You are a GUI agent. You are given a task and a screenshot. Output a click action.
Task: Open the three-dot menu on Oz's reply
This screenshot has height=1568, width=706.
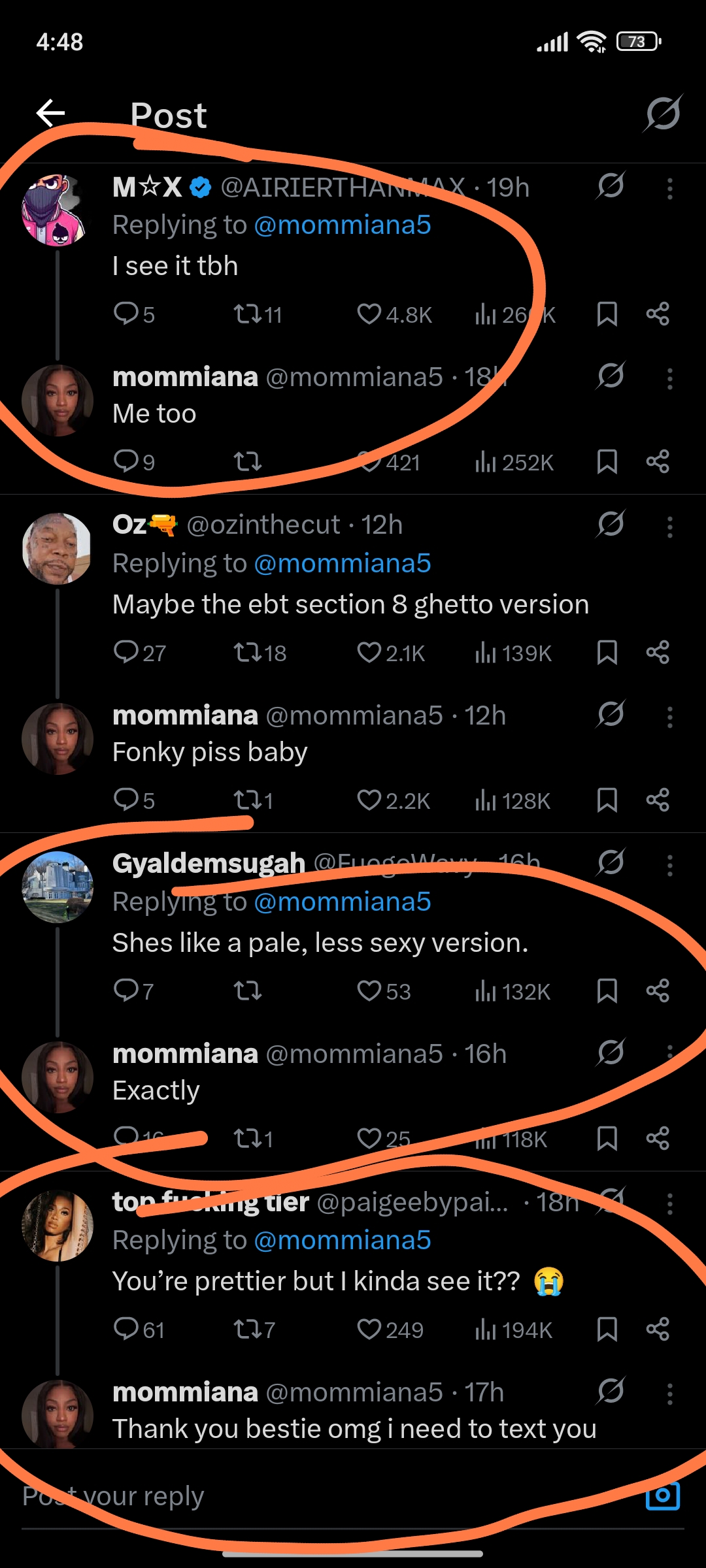tap(669, 527)
